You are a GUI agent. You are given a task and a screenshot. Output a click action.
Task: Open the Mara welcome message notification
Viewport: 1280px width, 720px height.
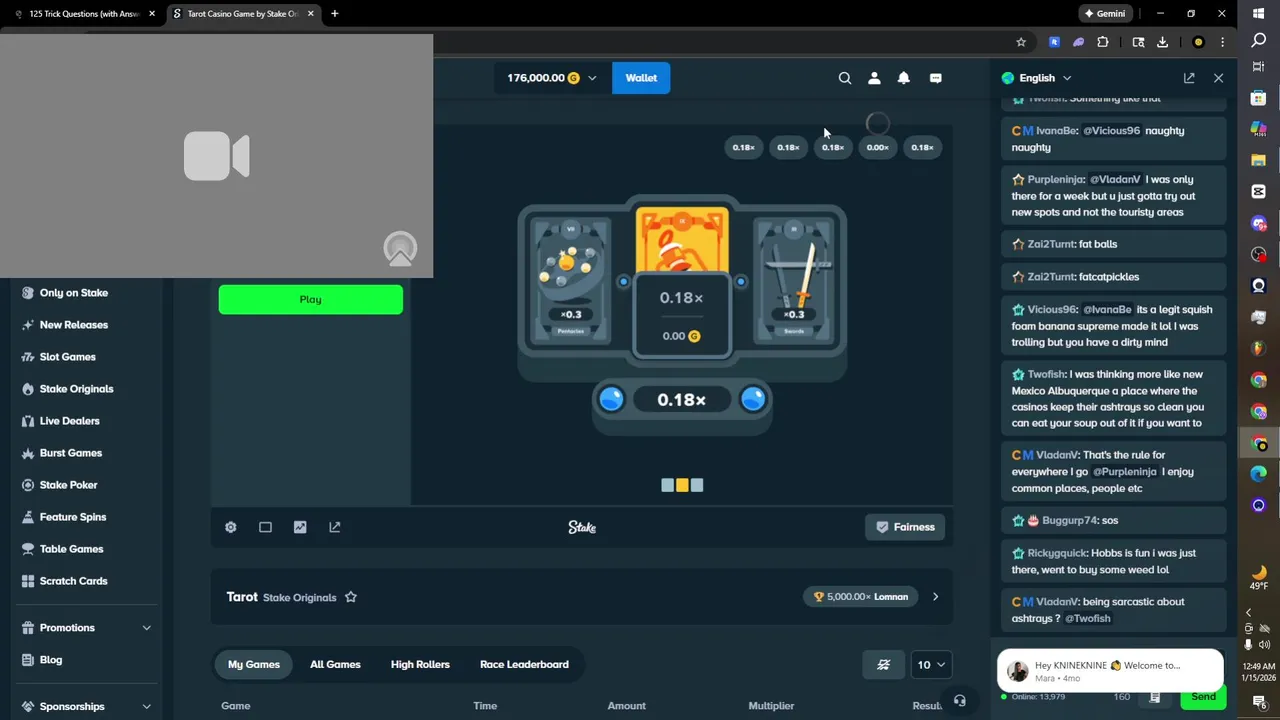click(1110, 671)
